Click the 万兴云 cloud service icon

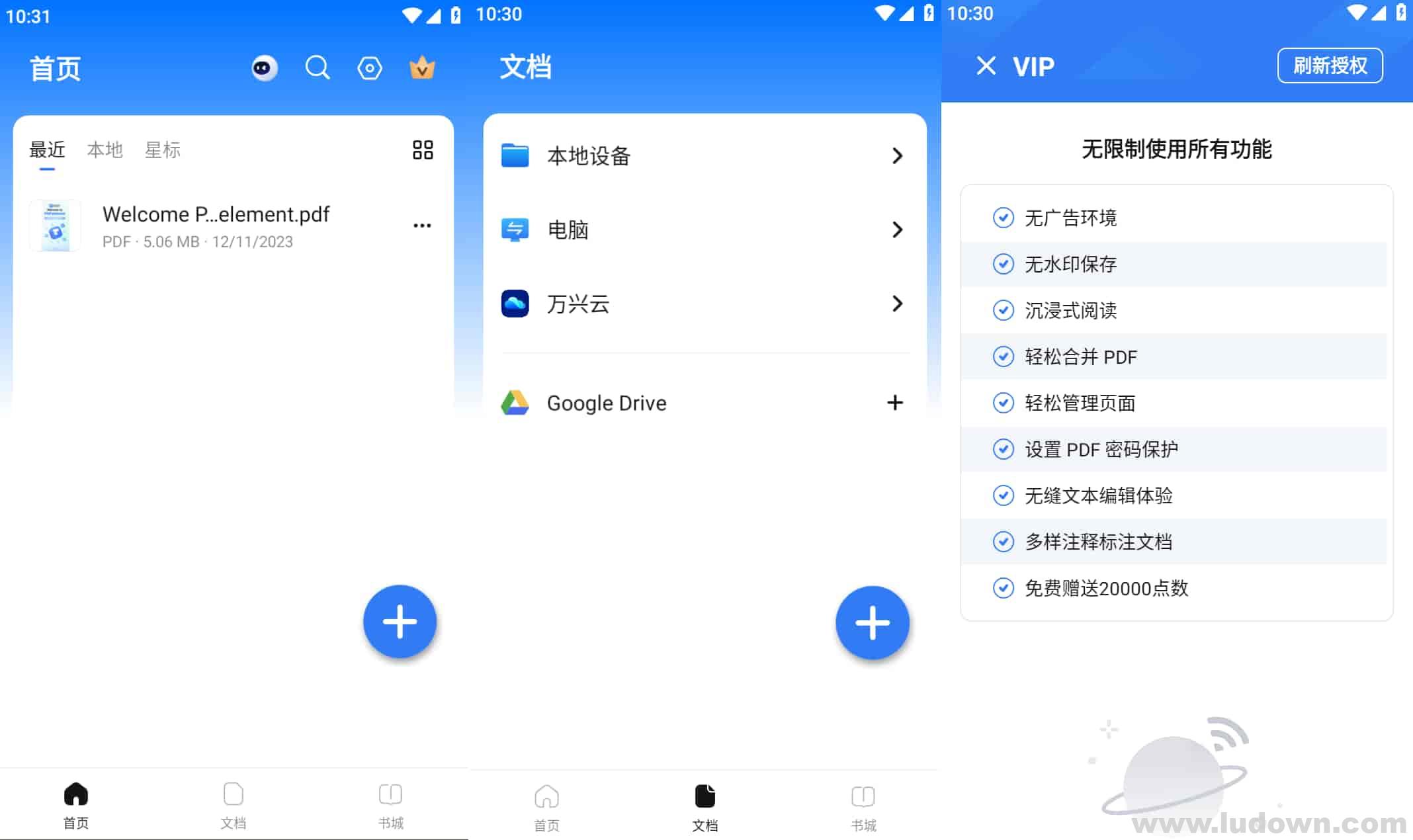515,303
